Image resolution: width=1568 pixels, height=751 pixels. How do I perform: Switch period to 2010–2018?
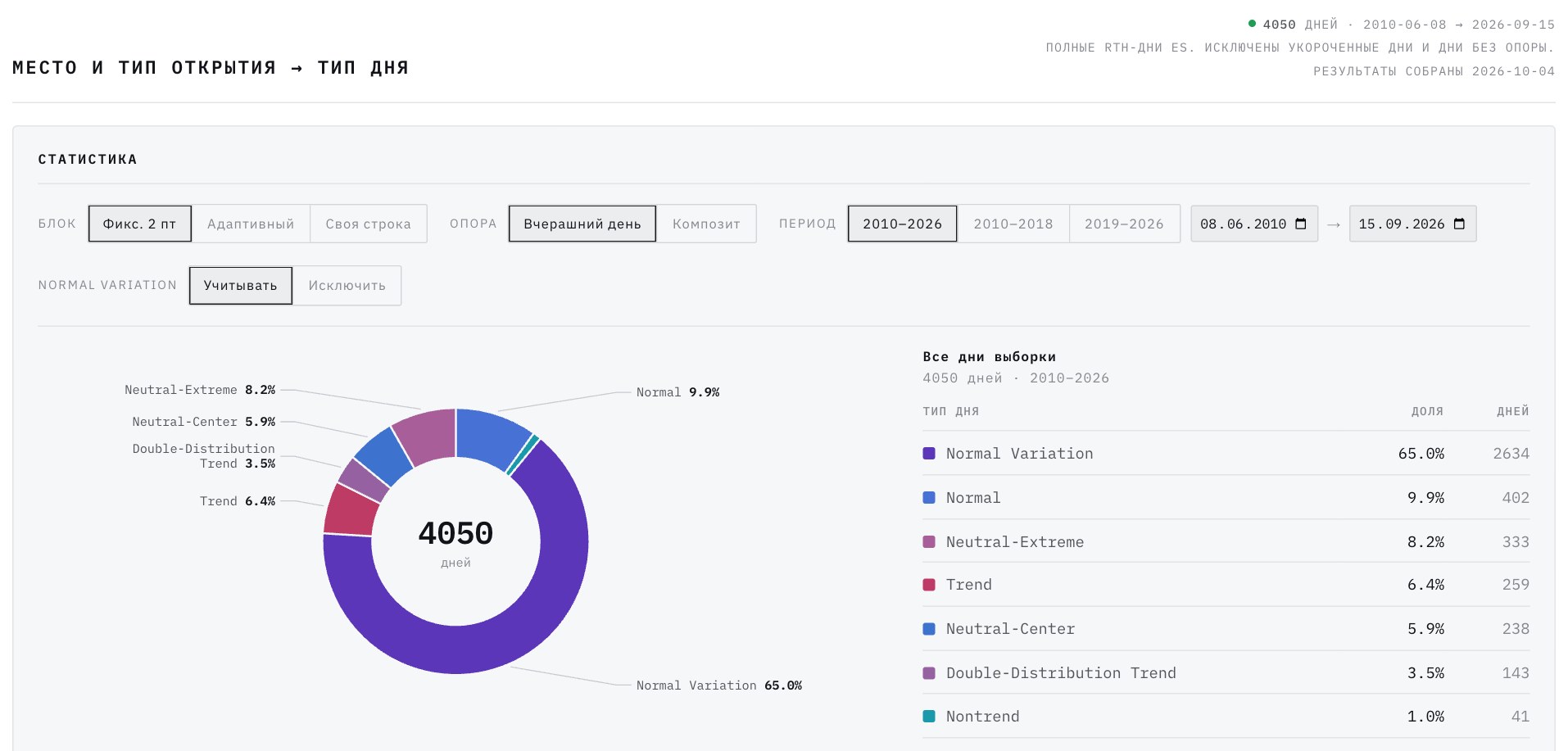pyautogui.click(x=1013, y=224)
